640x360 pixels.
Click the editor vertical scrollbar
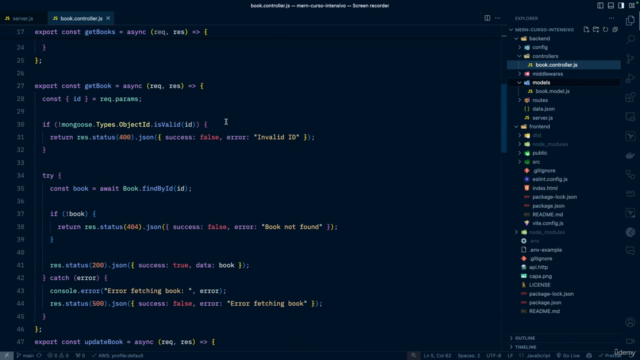click(x=504, y=118)
